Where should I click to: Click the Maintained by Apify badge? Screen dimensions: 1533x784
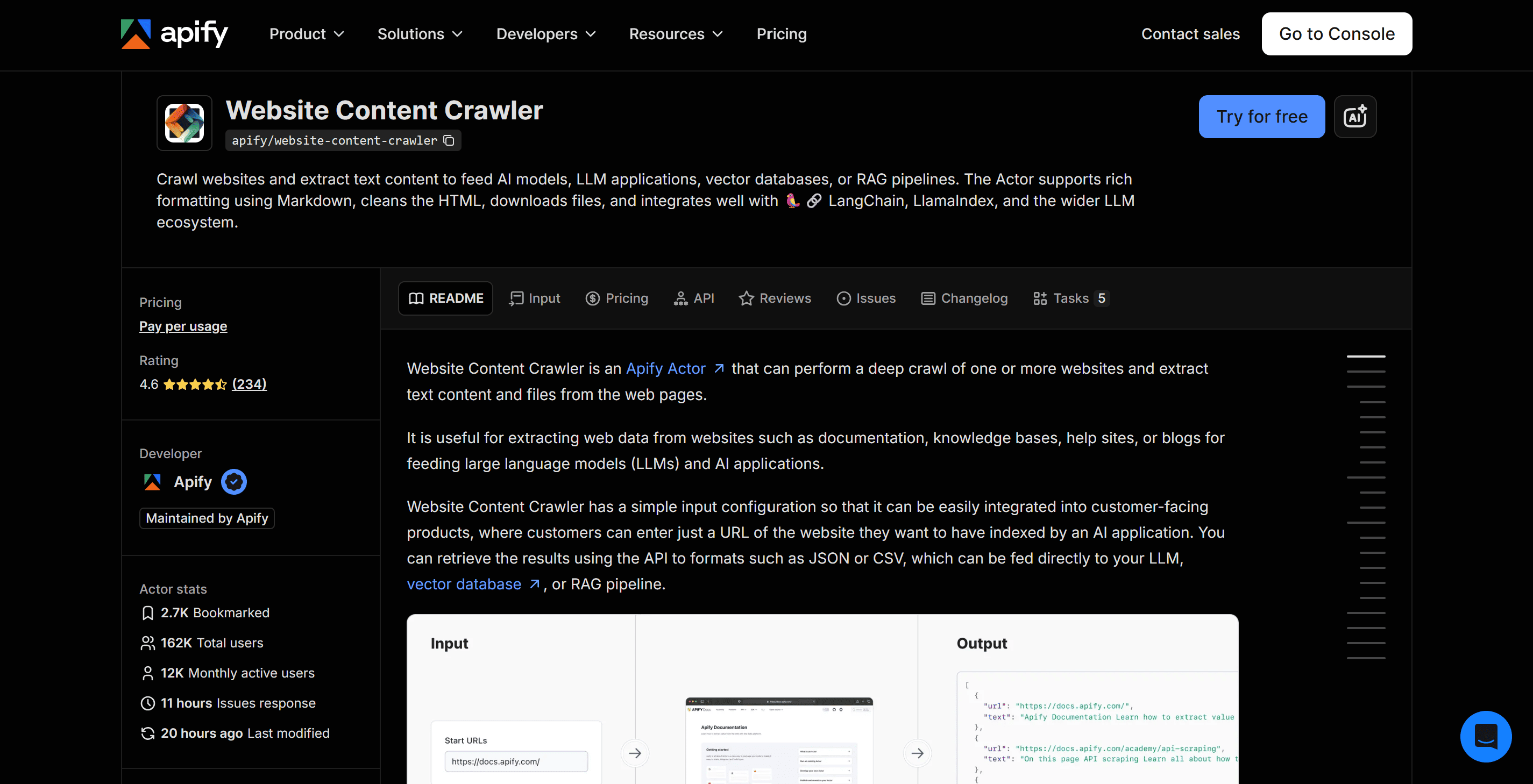click(207, 518)
